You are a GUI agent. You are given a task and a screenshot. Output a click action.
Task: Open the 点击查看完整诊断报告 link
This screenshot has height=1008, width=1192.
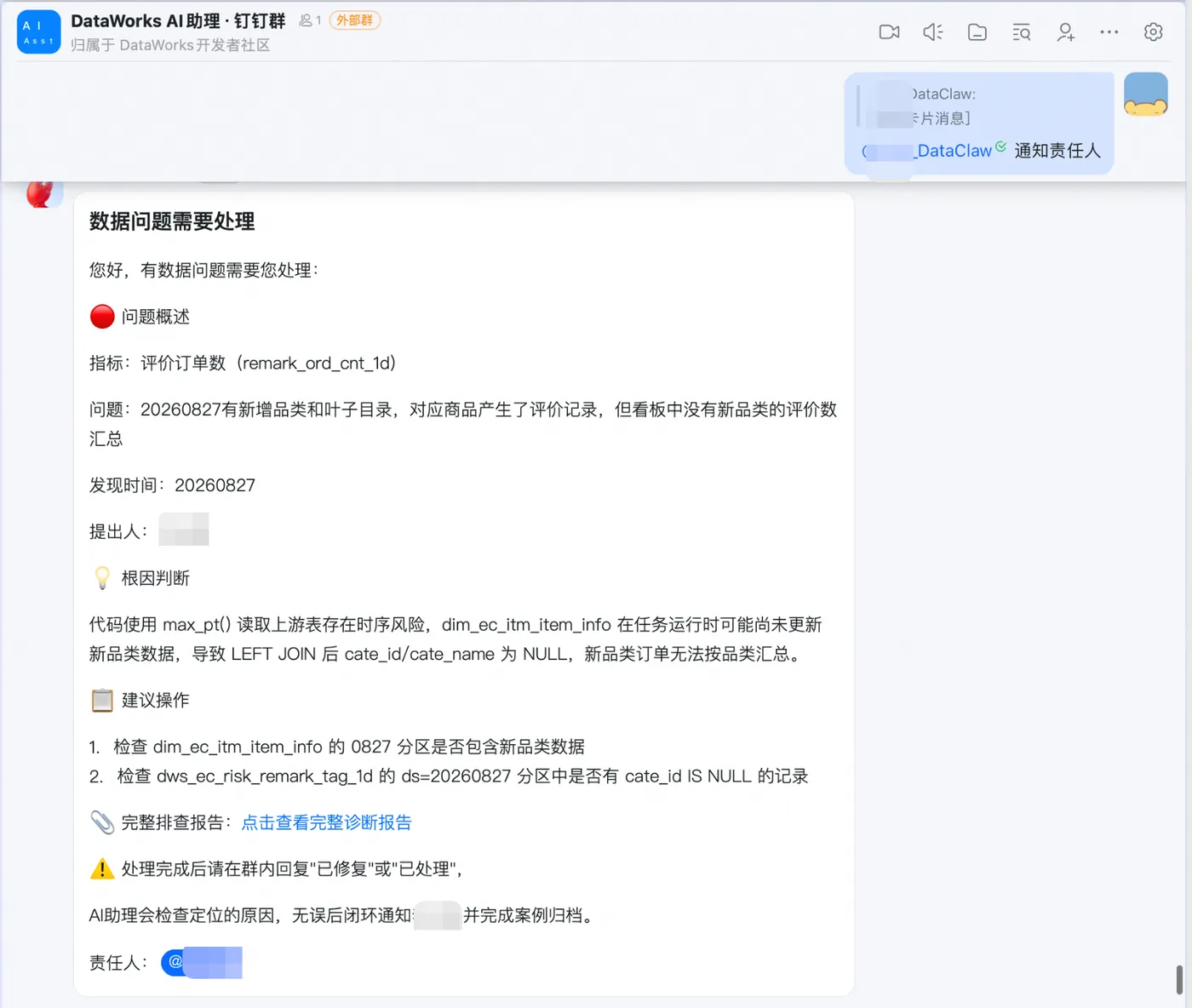pyautogui.click(x=326, y=822)
